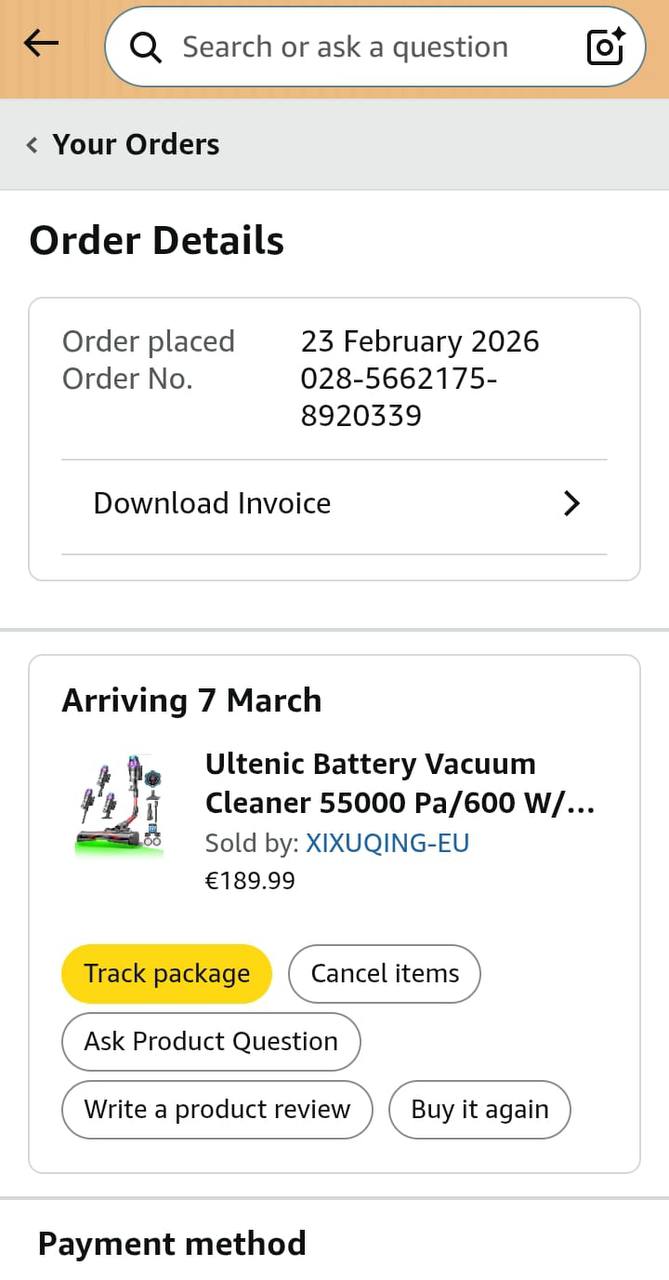Click the magnifying glass search icon
The width and height of the screenshot is (669, 1280).
click(146, 47)
